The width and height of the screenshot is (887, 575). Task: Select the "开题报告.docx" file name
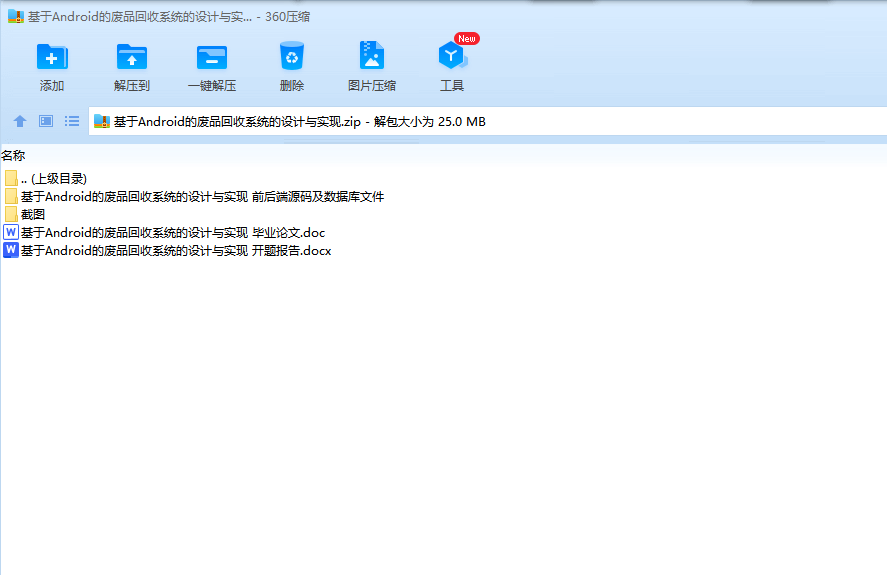pos(176,251)
